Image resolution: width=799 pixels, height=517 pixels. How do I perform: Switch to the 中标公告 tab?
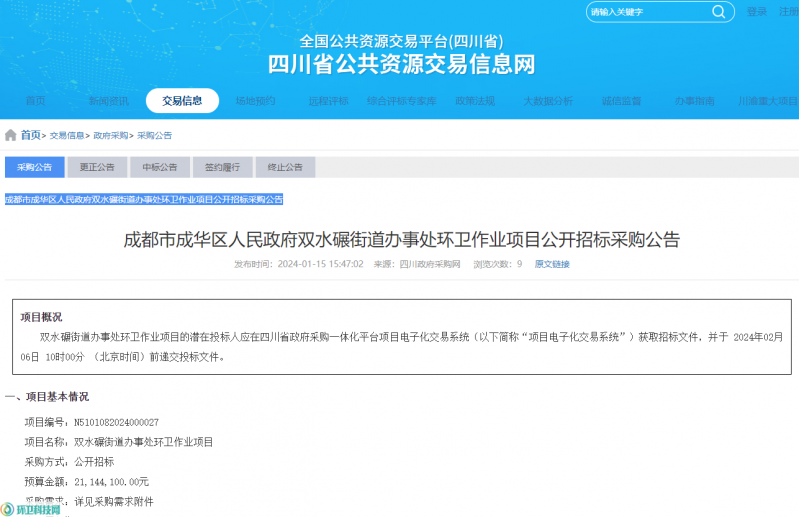coord(160,167)
